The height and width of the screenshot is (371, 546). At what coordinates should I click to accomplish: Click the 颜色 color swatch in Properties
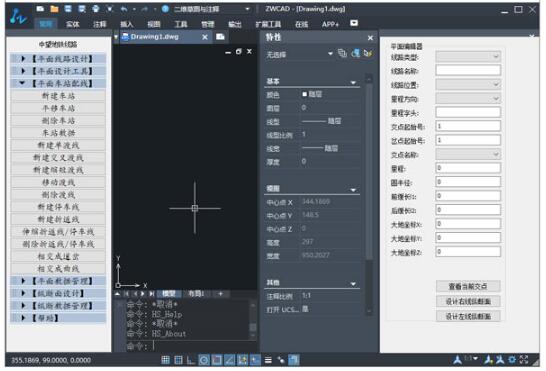pos(305,94)
